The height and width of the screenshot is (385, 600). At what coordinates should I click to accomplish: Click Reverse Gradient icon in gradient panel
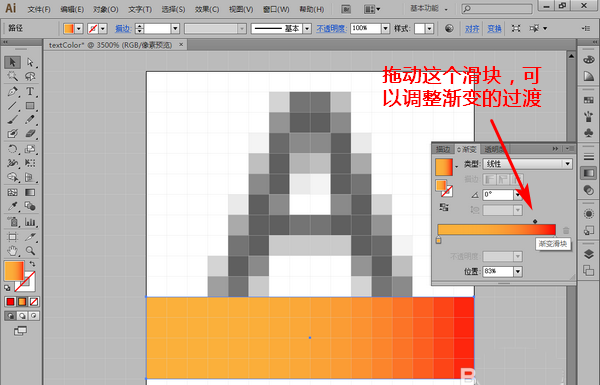[444, 207]
